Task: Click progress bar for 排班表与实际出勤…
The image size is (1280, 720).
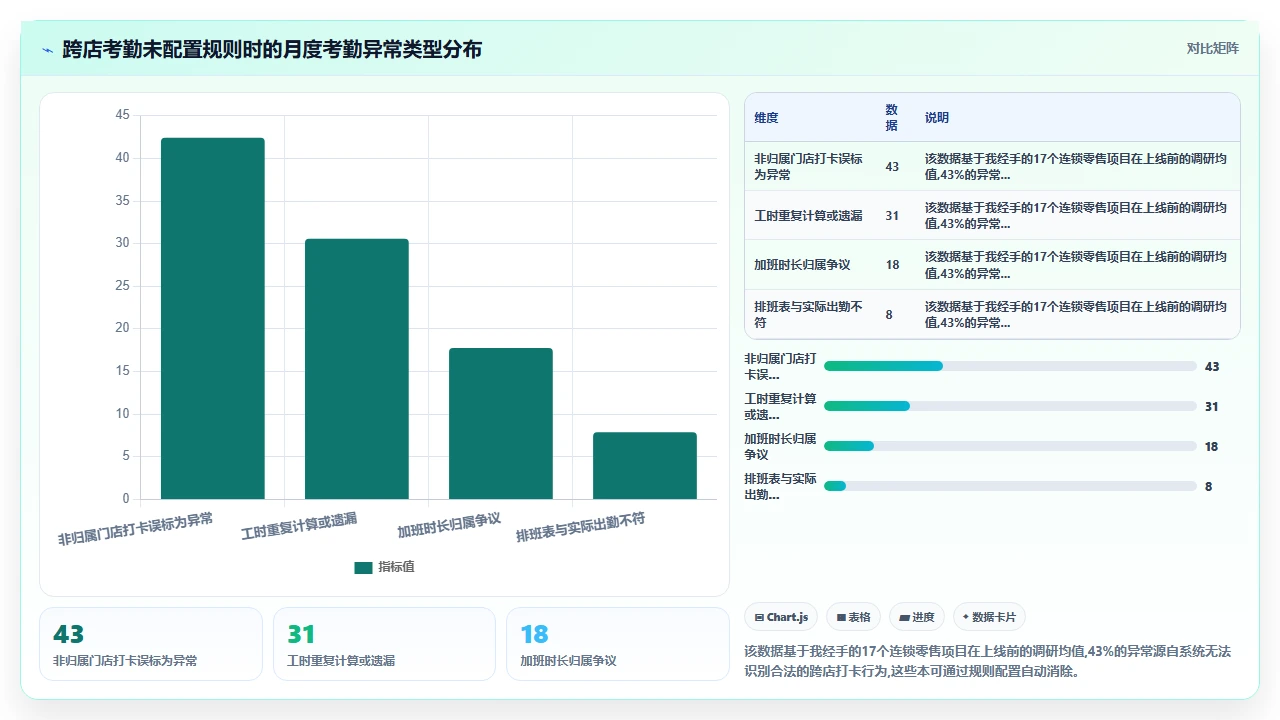Action: pos(1010,486)
